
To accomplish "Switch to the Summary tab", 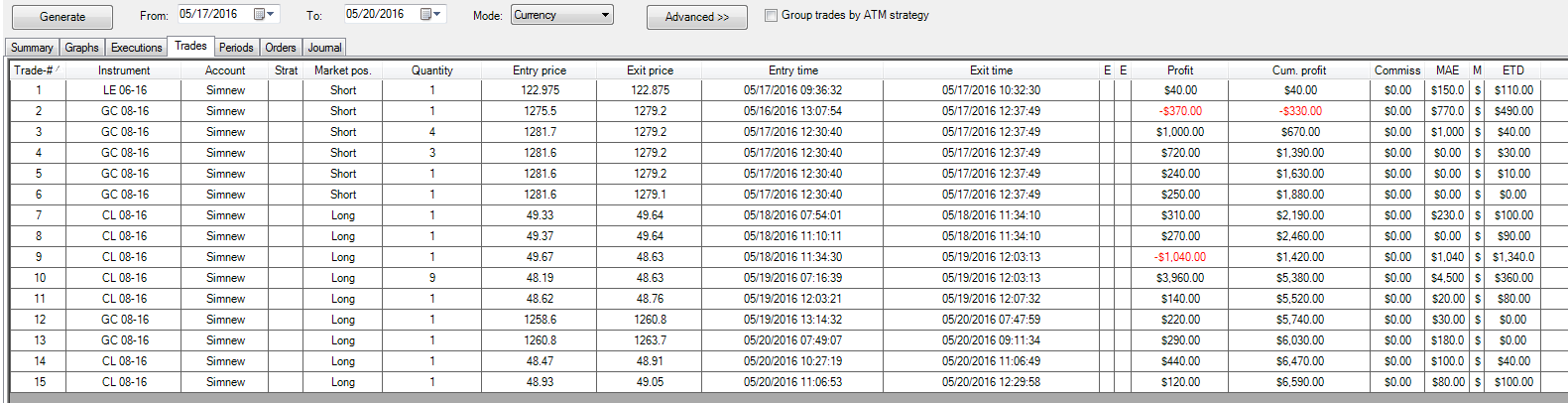I will 32,48.
